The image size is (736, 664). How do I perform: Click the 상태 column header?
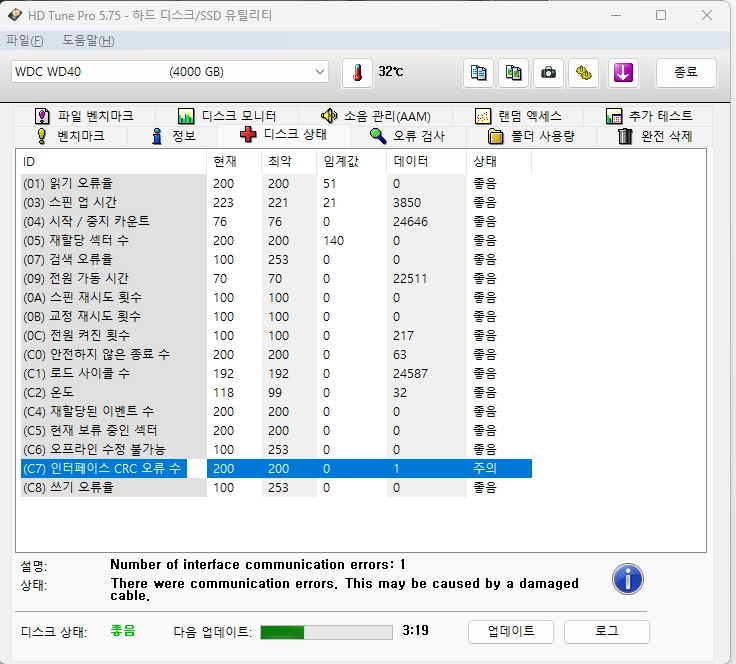(499, 162)
